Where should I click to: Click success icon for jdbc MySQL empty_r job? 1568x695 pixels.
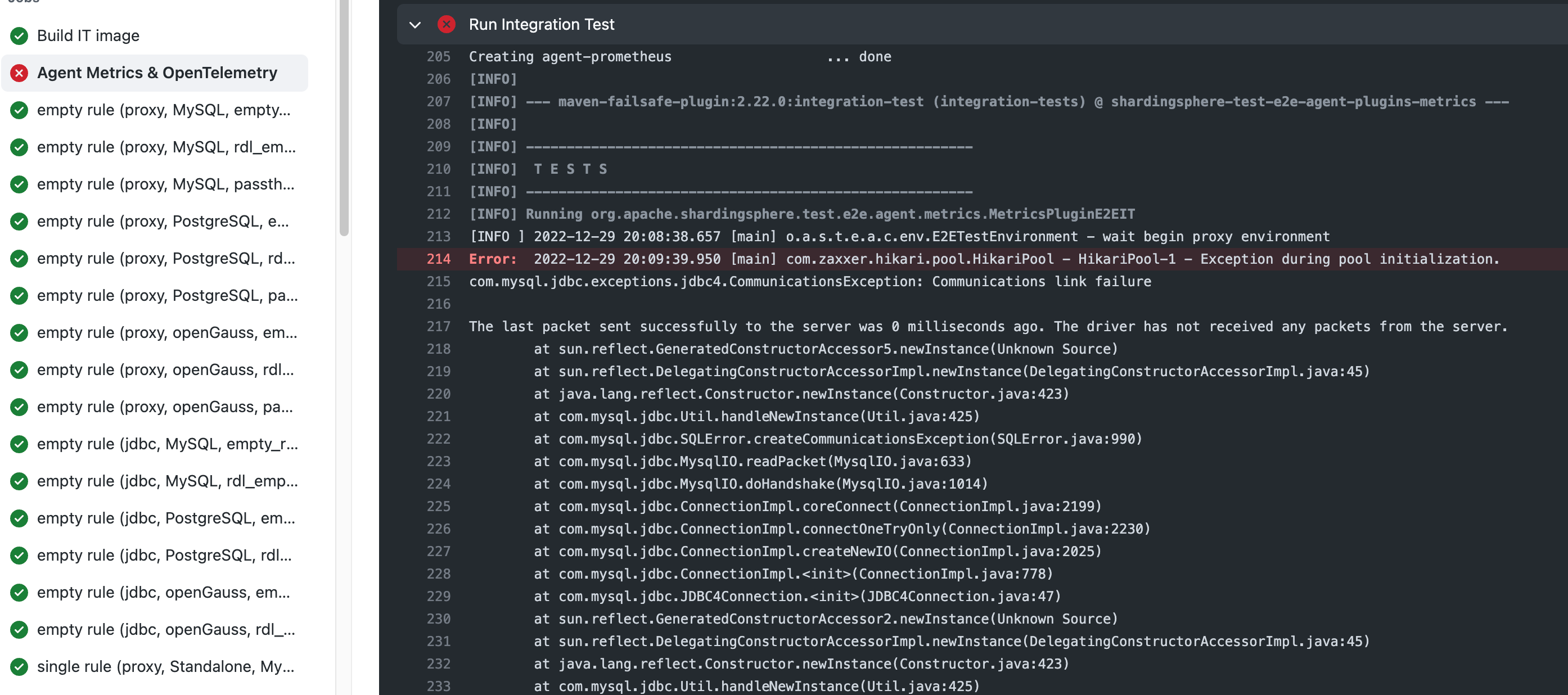point(20,444)
